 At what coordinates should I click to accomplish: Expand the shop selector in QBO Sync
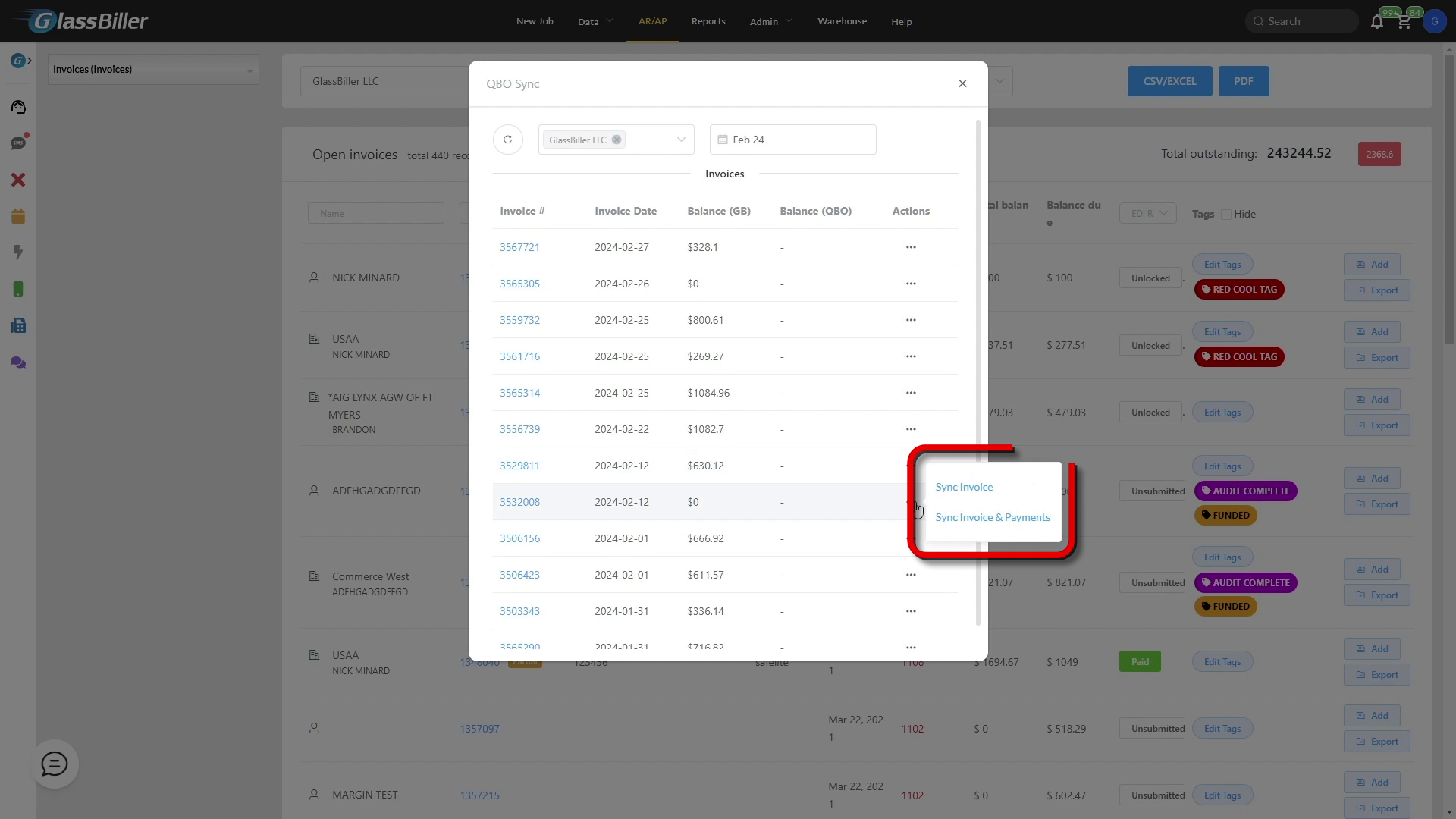680,140
